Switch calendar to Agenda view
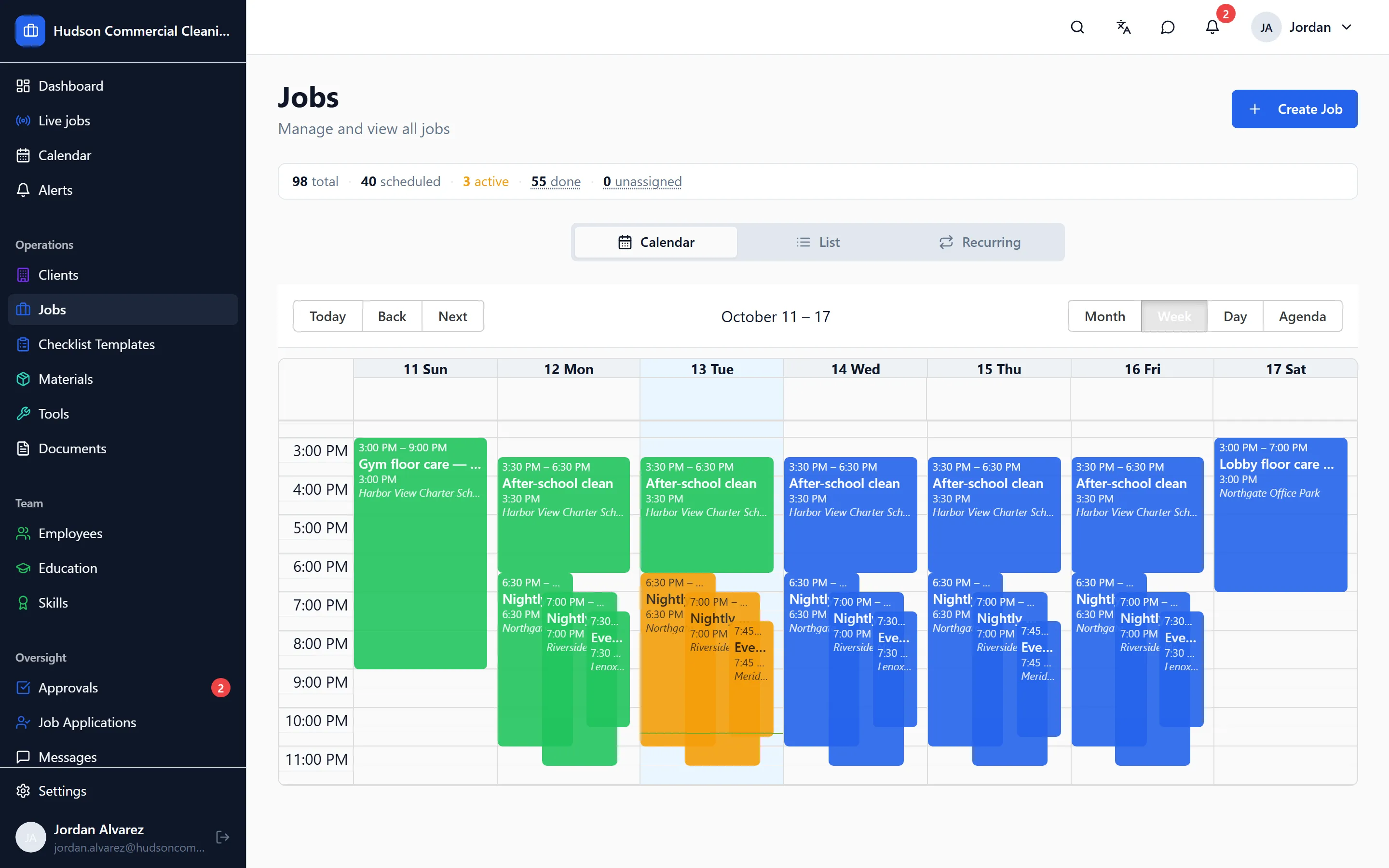The width and height of the screenshot is (1389, 868). (x=1302, y=316)
